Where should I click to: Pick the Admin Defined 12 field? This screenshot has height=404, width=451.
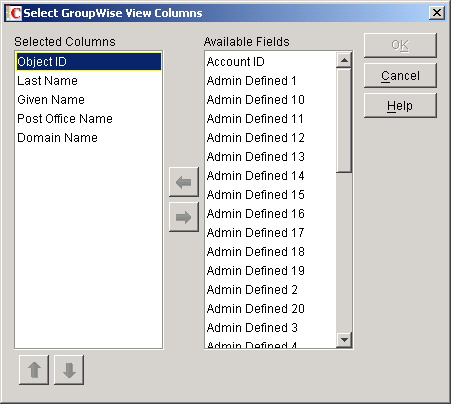[271, 138]
